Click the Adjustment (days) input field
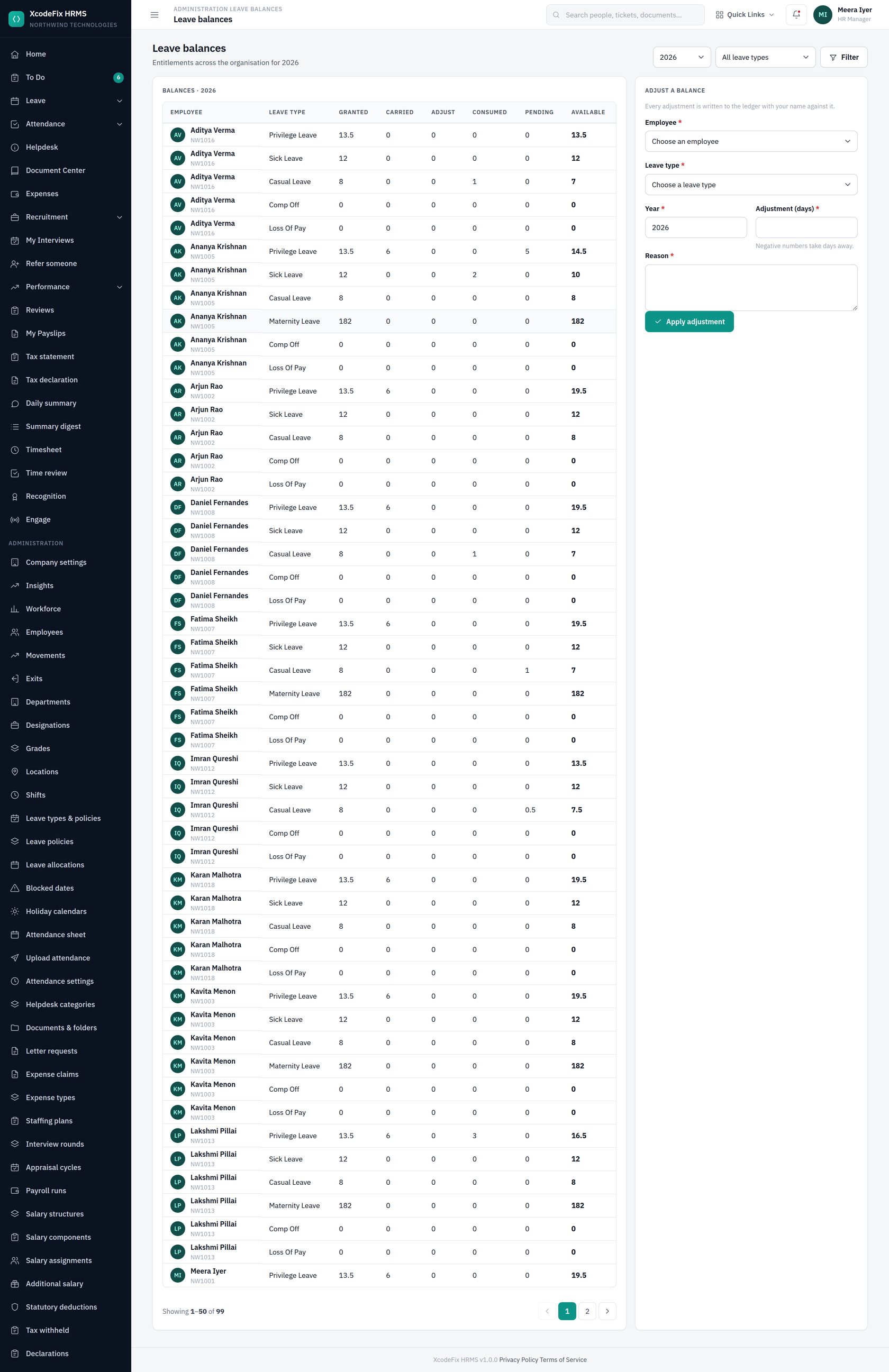Viewport: 889px width, 1372px height. (x=806, y=227)
